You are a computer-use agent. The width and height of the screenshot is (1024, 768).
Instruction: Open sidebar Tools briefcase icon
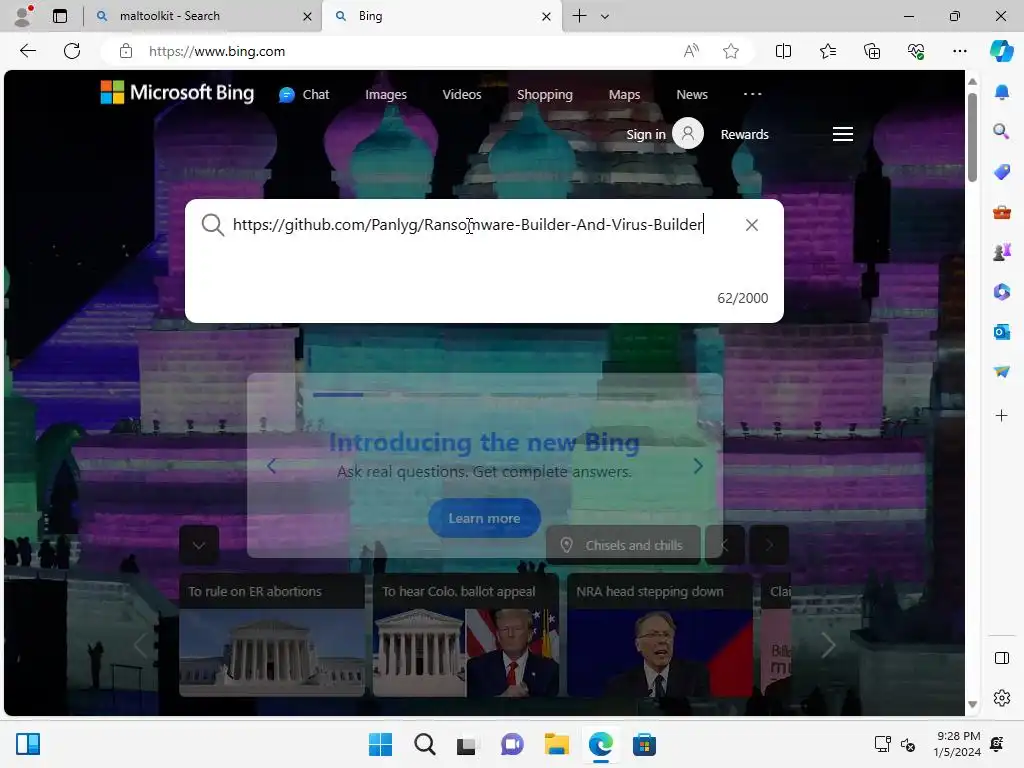pyautogui.click(x=1002, y=212)
